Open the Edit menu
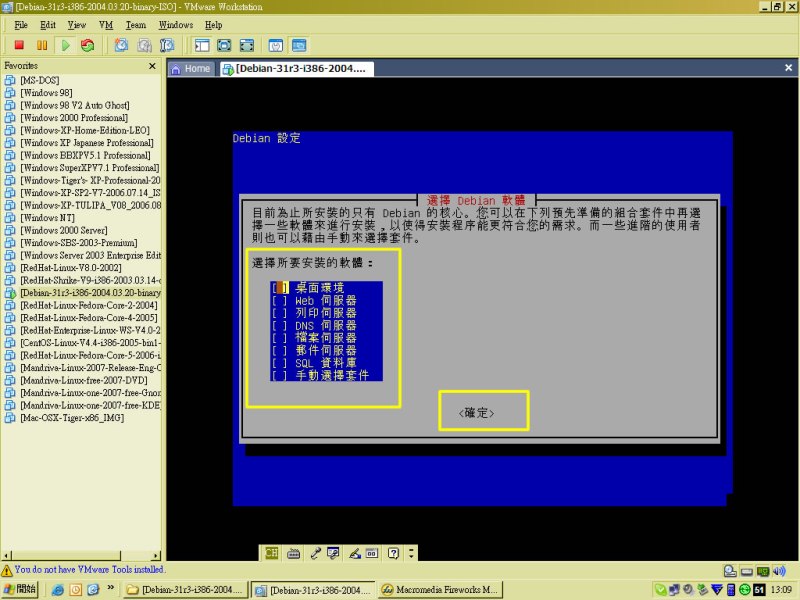 coord(48,25)
